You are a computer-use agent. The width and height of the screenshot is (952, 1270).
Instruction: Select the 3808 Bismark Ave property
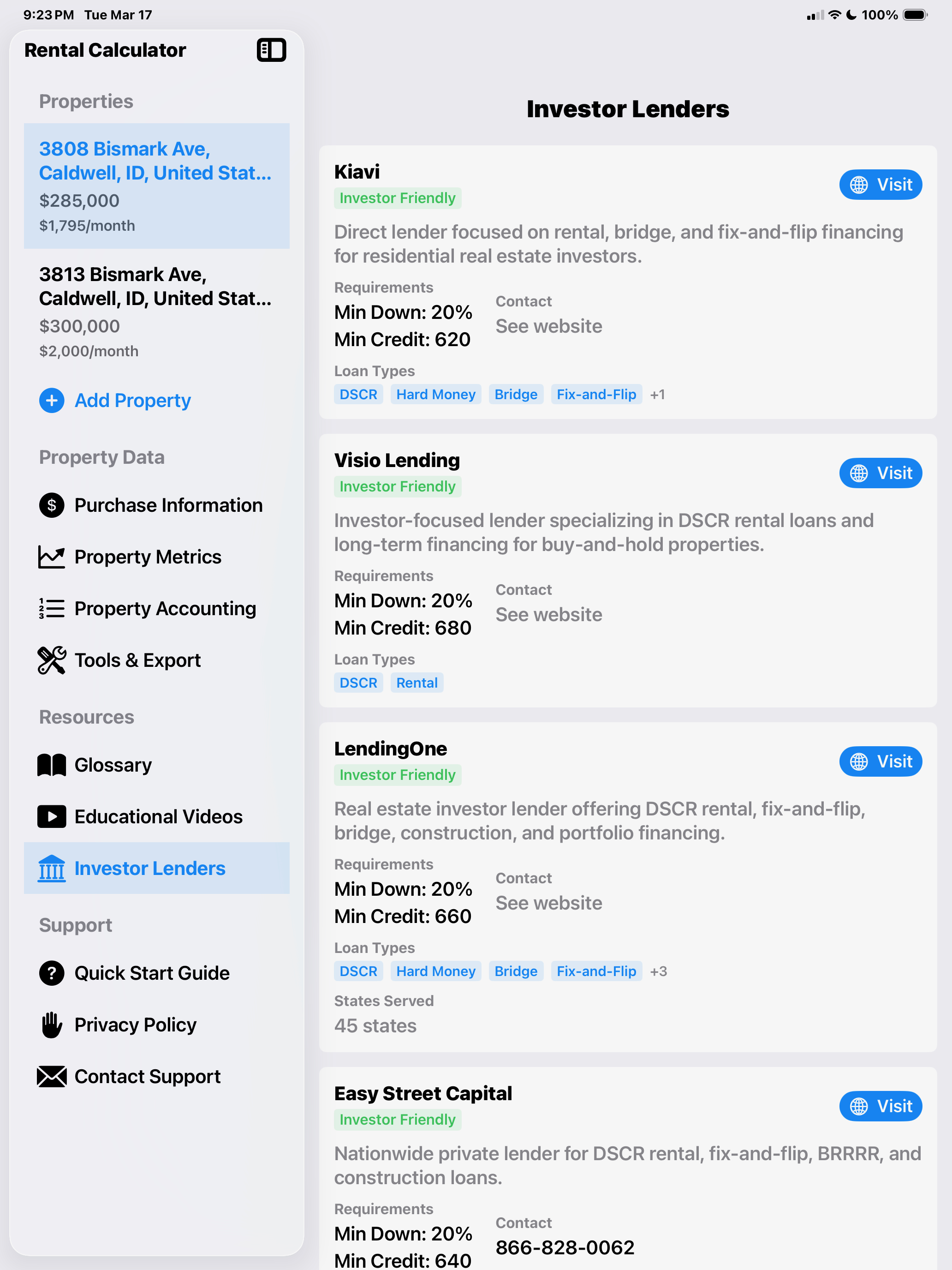pyautogui.click(x=156, y=185)
